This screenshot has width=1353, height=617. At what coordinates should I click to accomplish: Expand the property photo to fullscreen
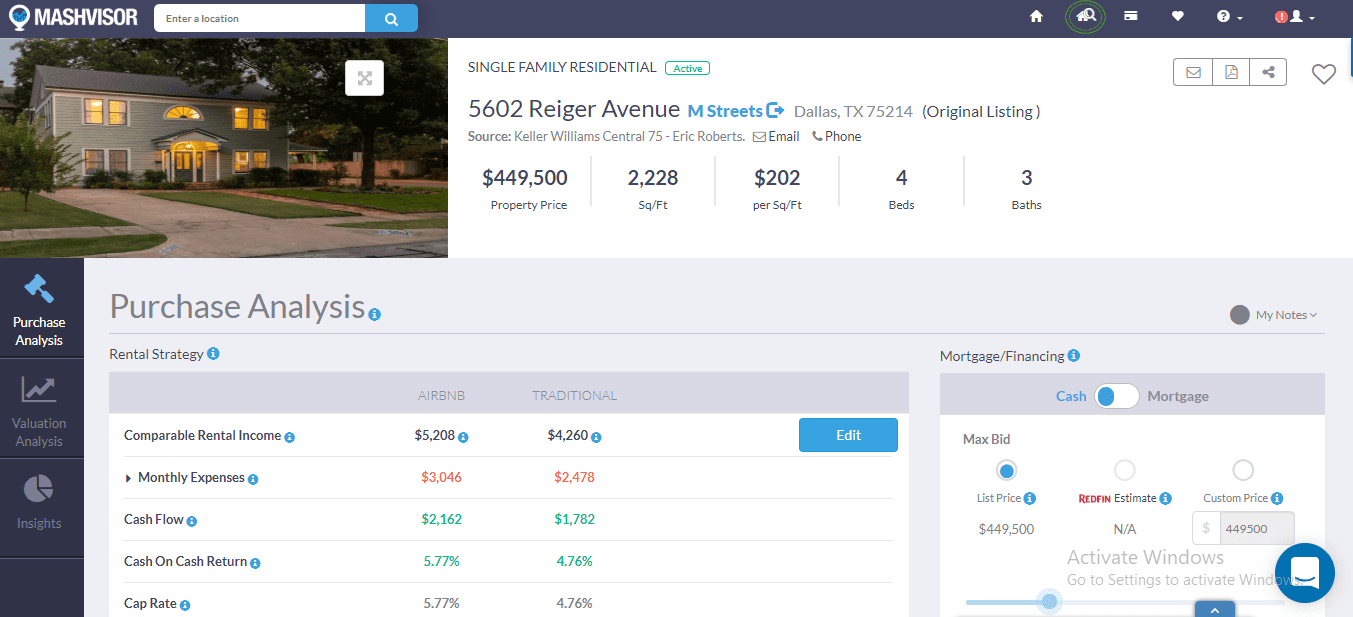point(365,78)
